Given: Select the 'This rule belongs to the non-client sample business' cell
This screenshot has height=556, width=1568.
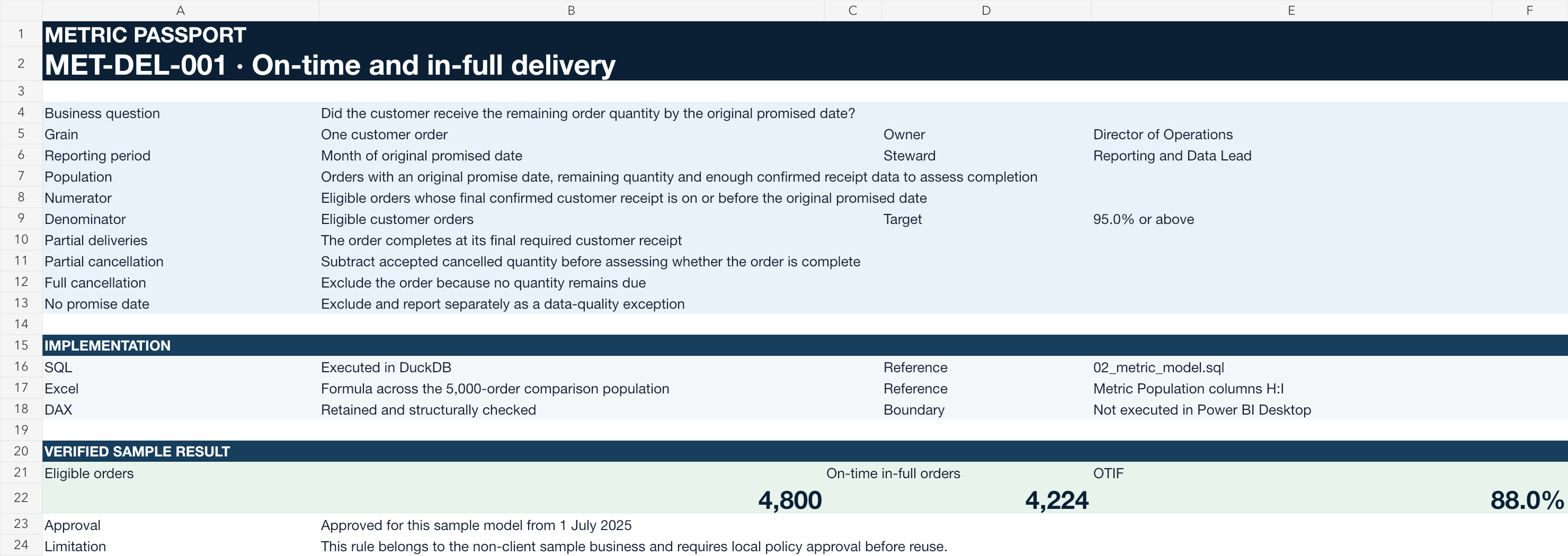Looking at the screenshot, I should point(634,546).
